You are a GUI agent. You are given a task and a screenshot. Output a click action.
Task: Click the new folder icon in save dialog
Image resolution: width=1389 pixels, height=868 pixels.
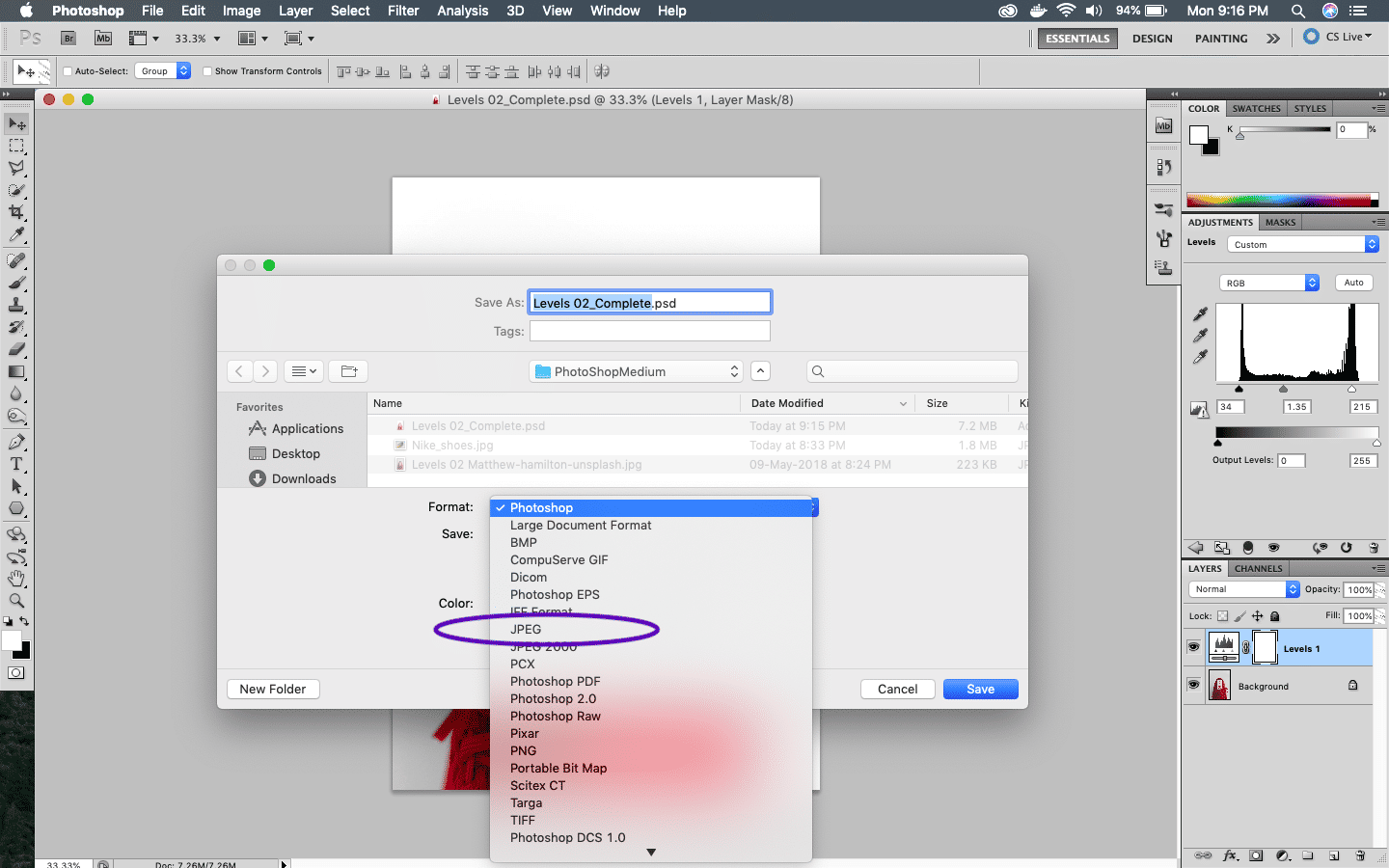pos(349,371)
